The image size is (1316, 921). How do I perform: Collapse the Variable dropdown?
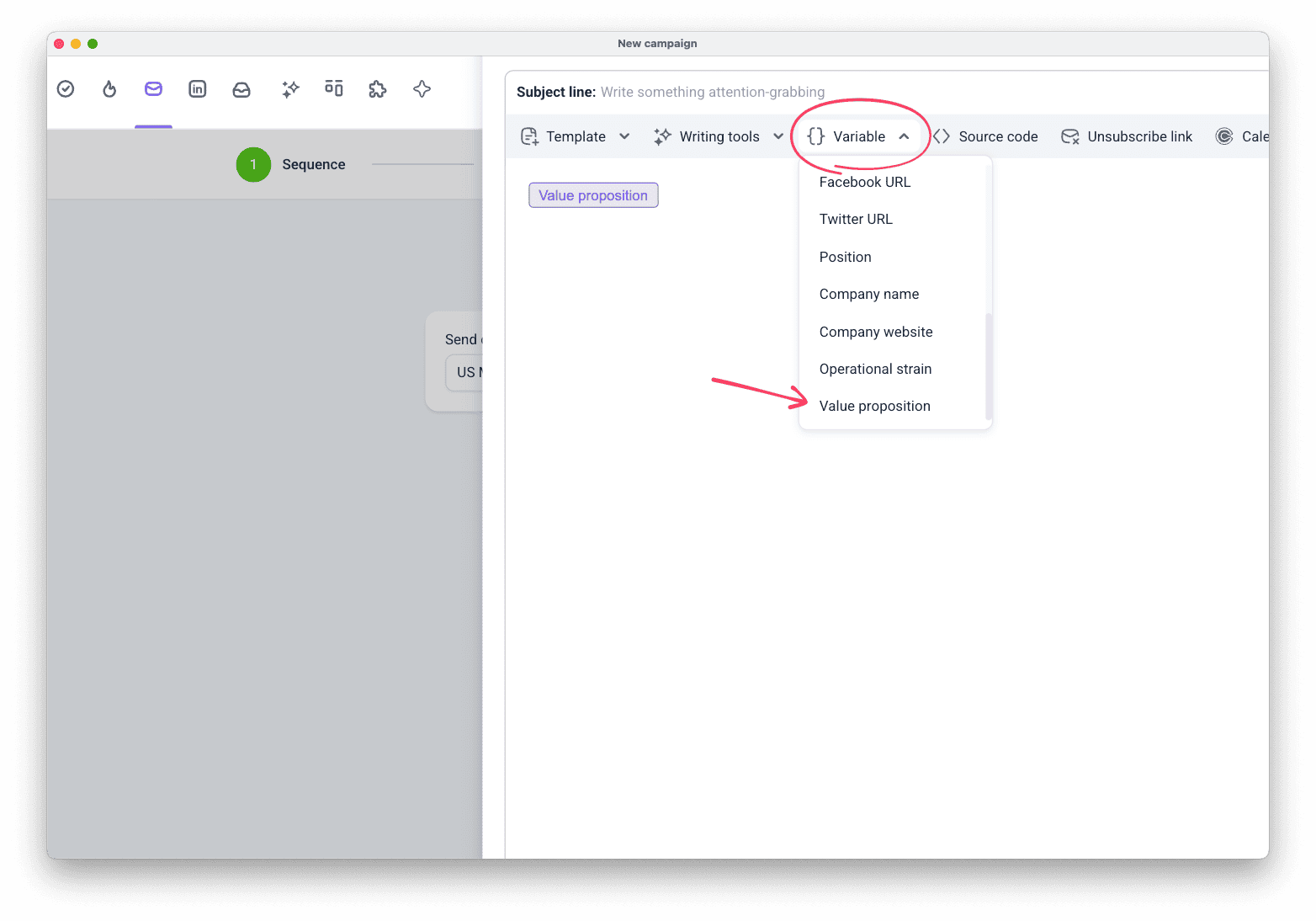(x=859, y=136)
